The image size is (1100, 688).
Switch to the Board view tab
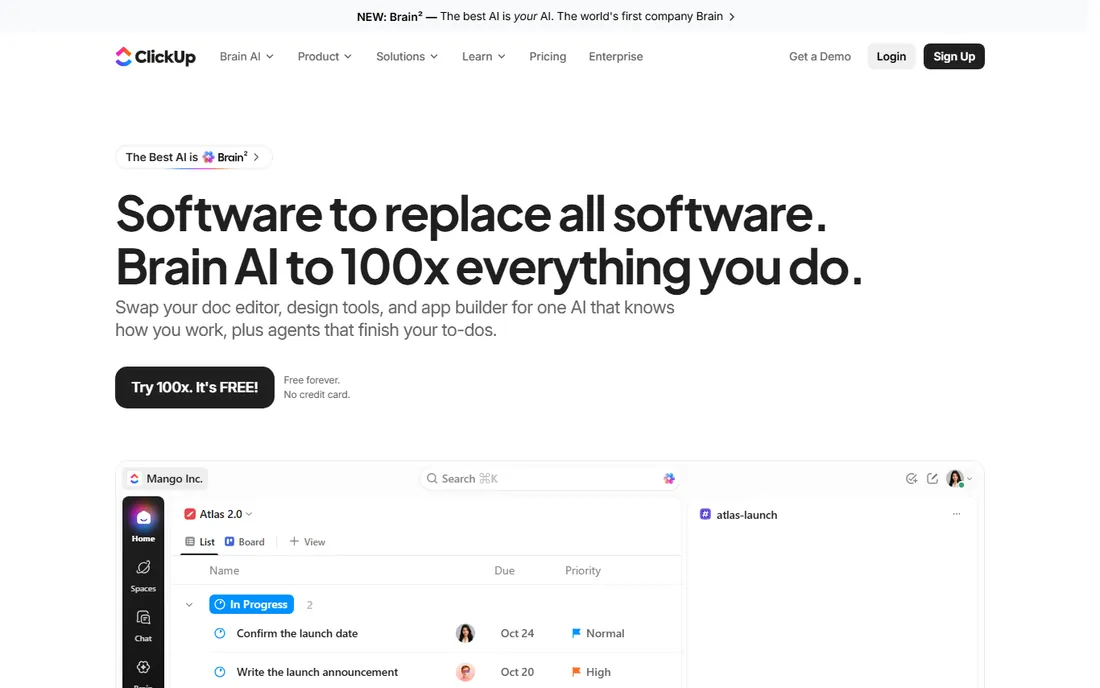[x=245, y=541]
